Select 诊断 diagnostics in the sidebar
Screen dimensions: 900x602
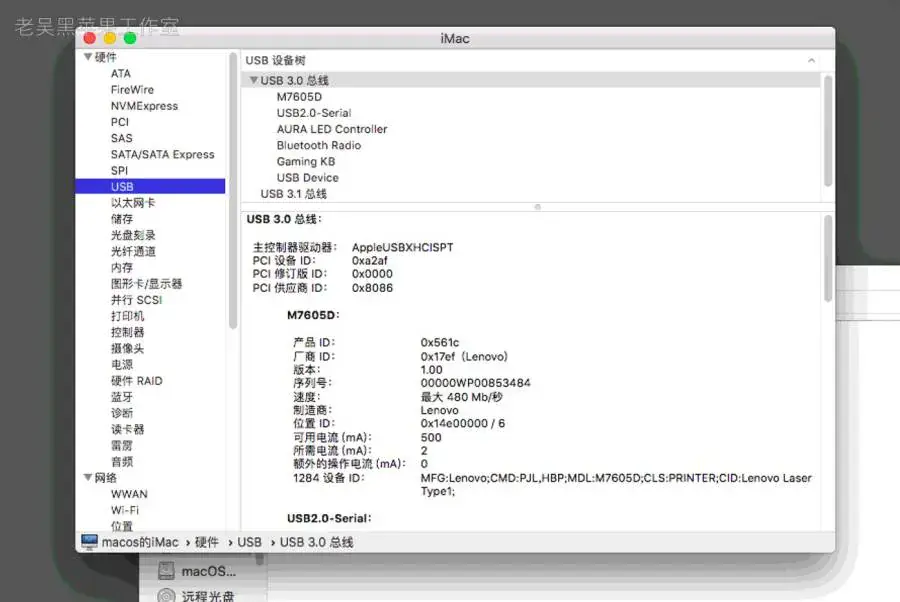pos(122,413)
